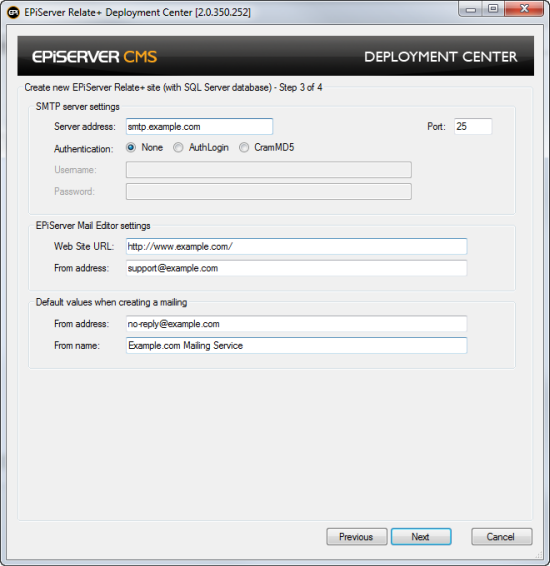This screenshot has width=550, height=566.
Task: Click the disabled Password field
Action: tap(269, 191)
